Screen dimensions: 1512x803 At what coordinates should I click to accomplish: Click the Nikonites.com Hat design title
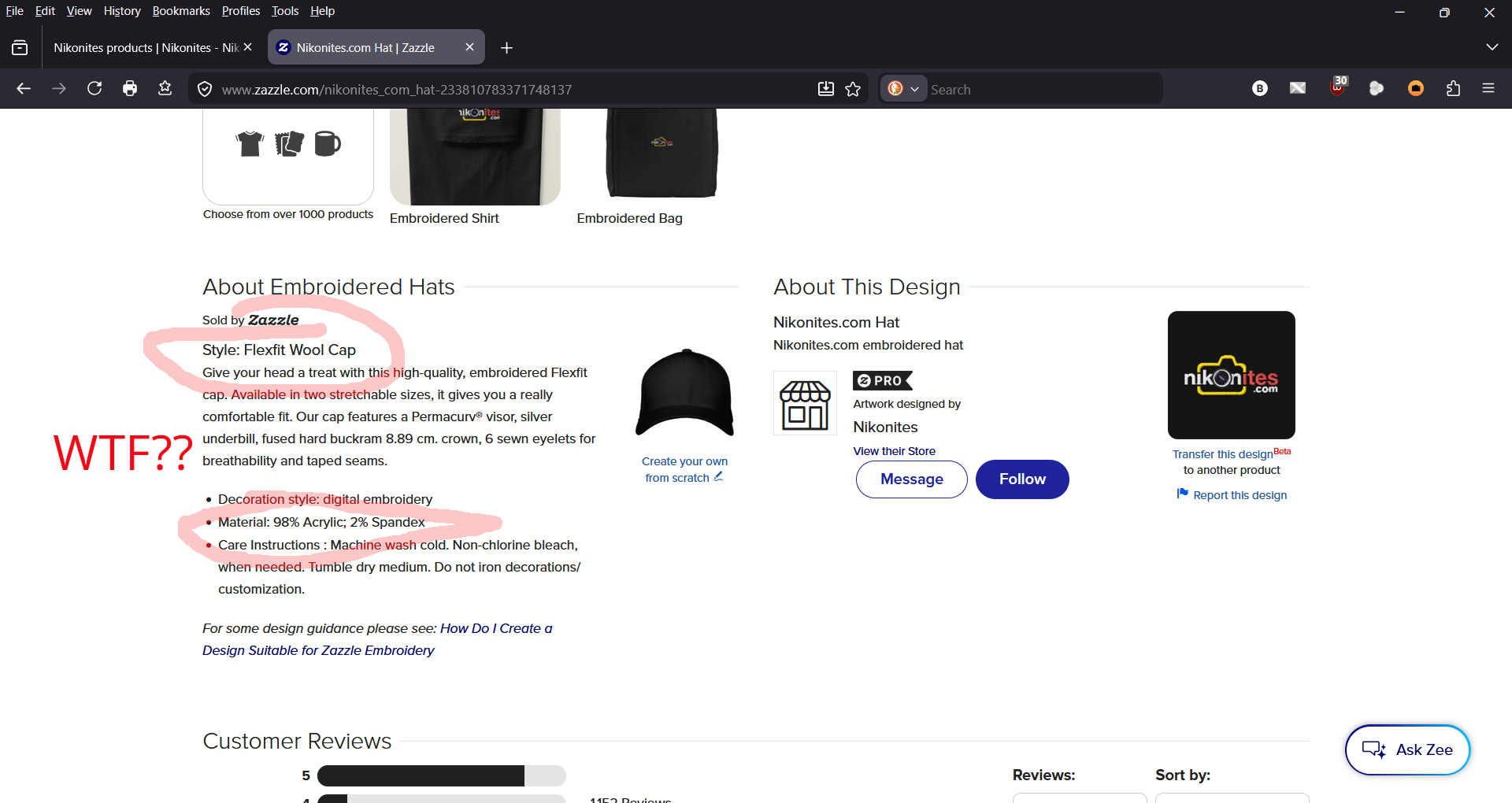point(836,322)
